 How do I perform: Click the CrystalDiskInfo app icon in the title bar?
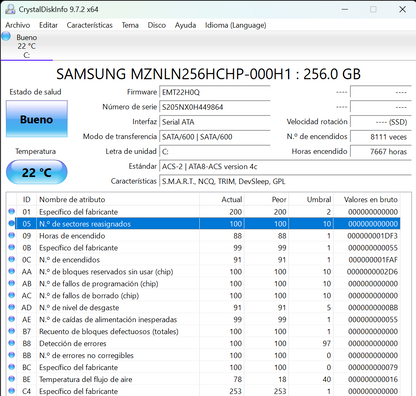pyautogui.click(x=10, y=9)
